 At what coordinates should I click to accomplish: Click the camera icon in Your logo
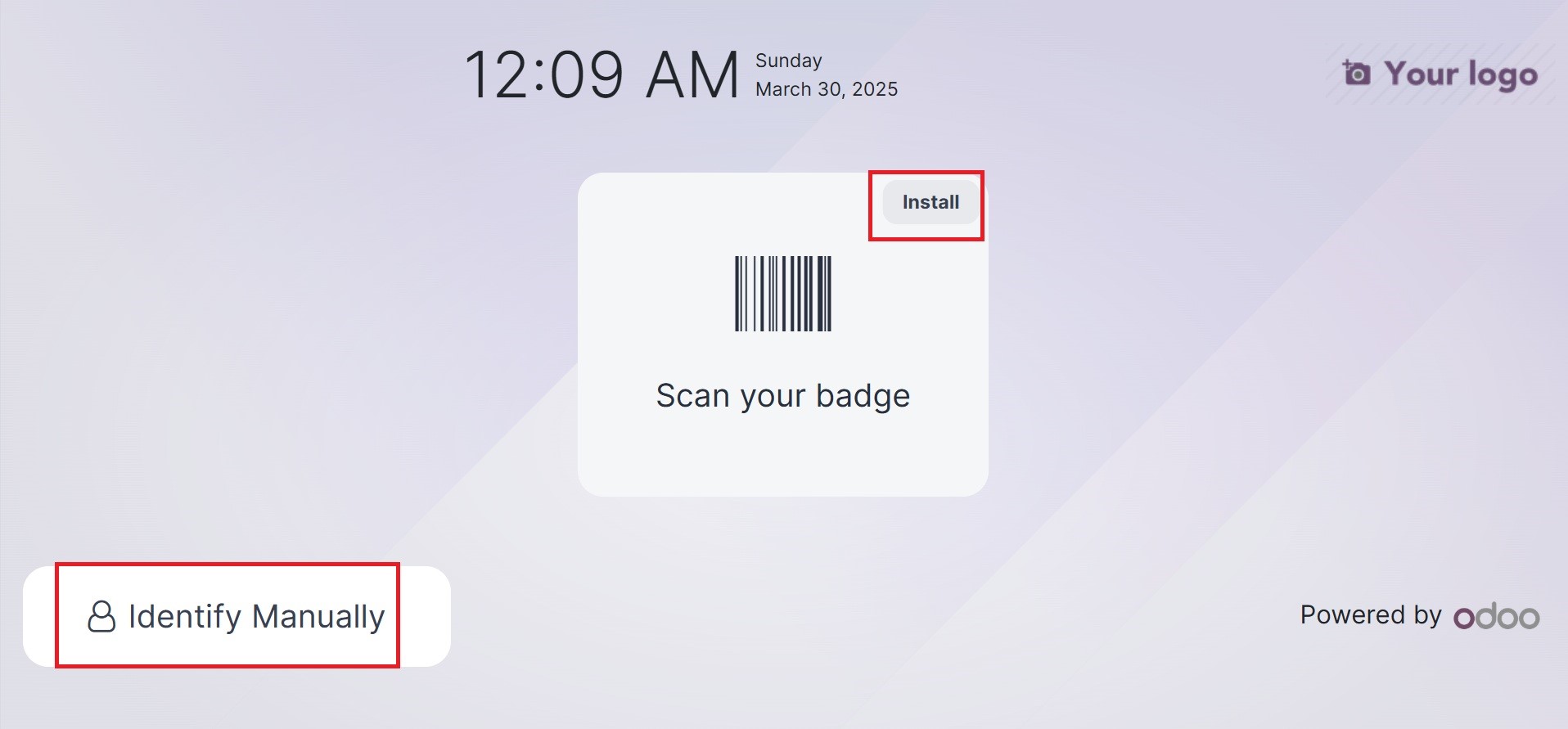click(1356, 73)
